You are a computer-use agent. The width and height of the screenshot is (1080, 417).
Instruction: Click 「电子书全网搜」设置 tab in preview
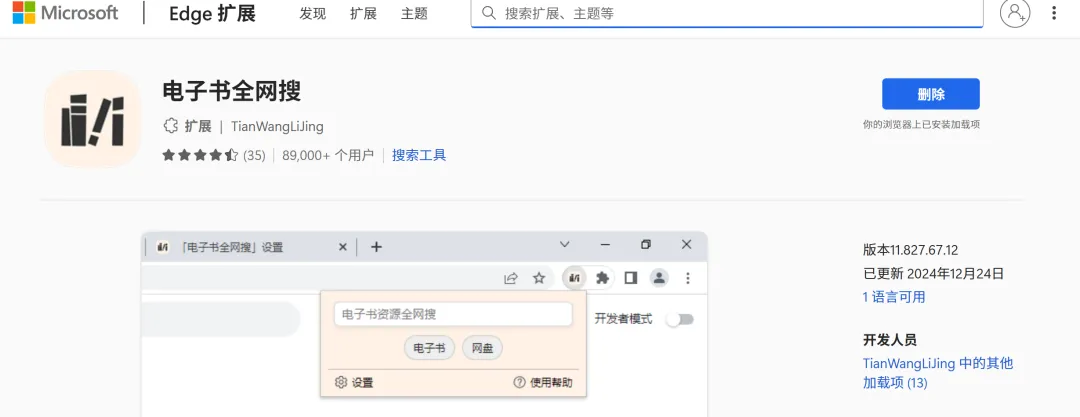coord(231,247)
